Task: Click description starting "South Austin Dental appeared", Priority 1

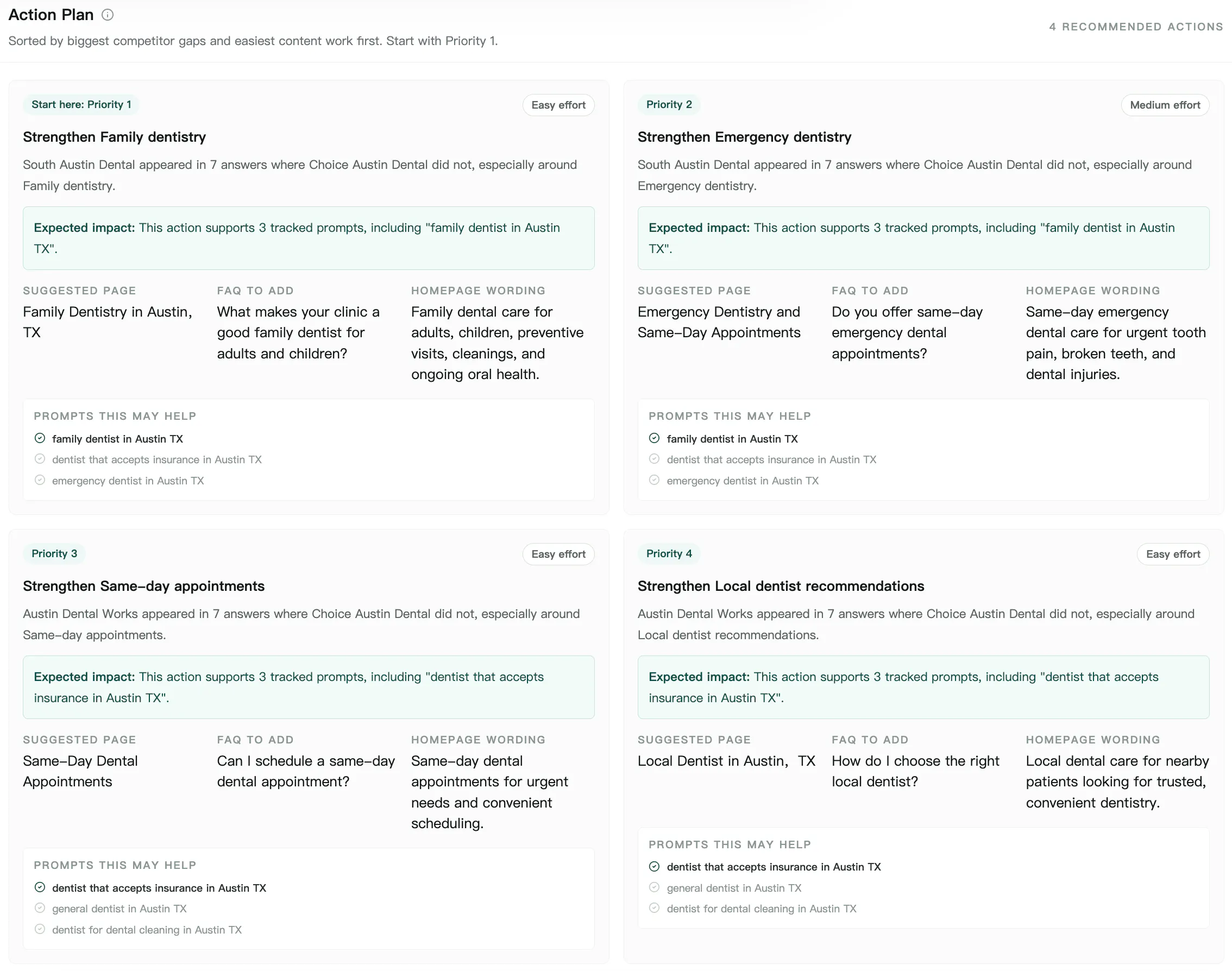Action: [300, 175]
